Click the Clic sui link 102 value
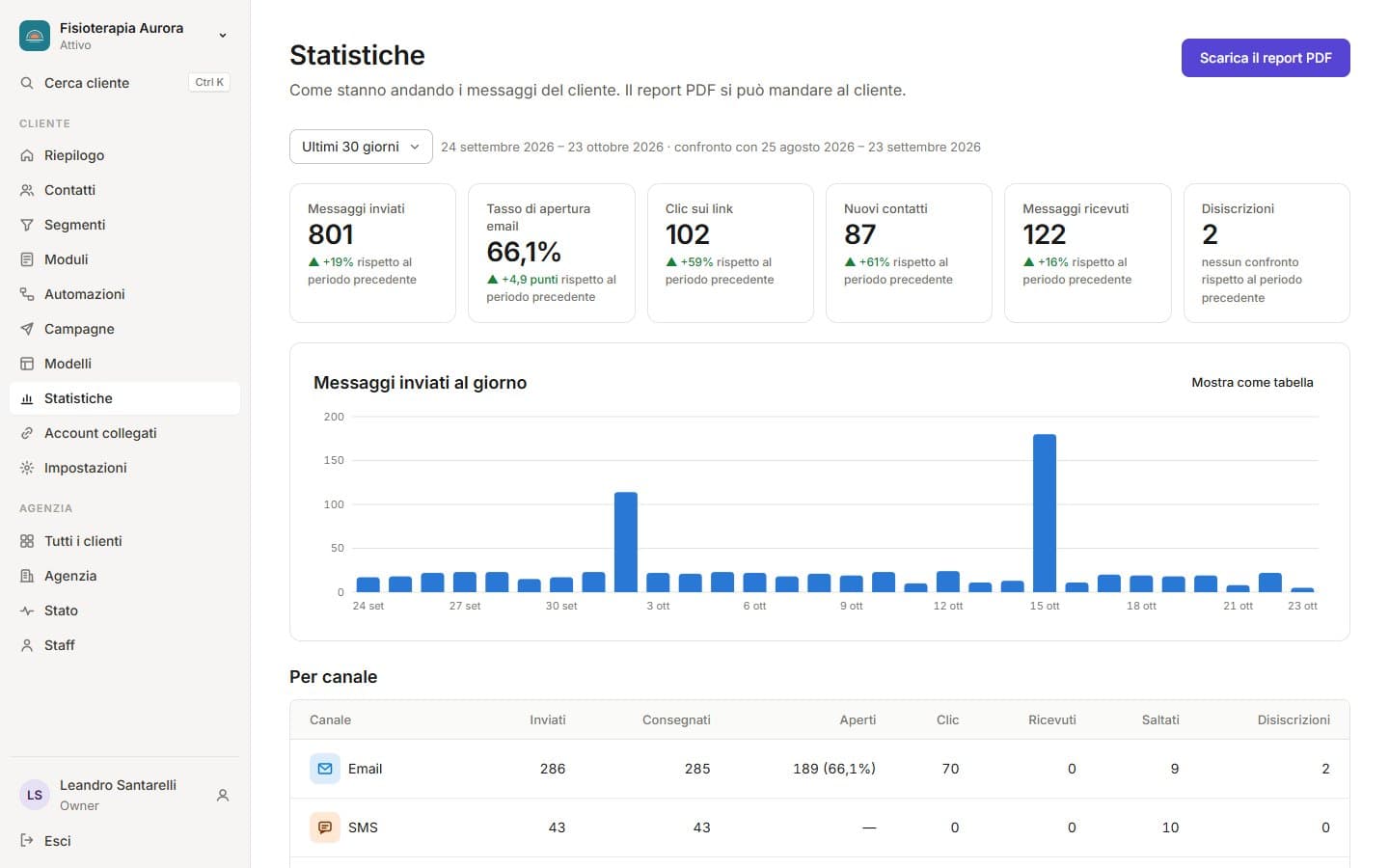This screenshot has height=868, width=1389. (x=688, y=234)
